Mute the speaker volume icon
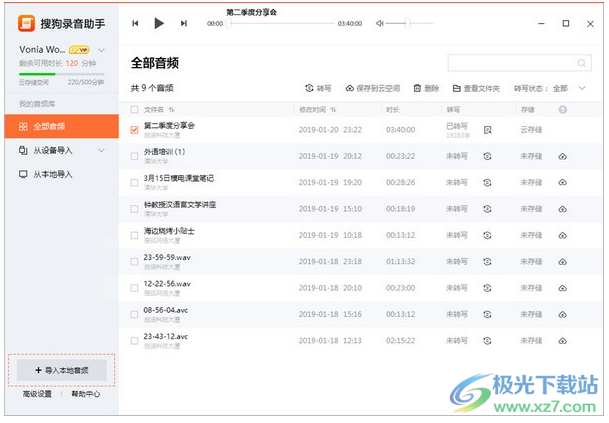 click(x=380, y=24)
